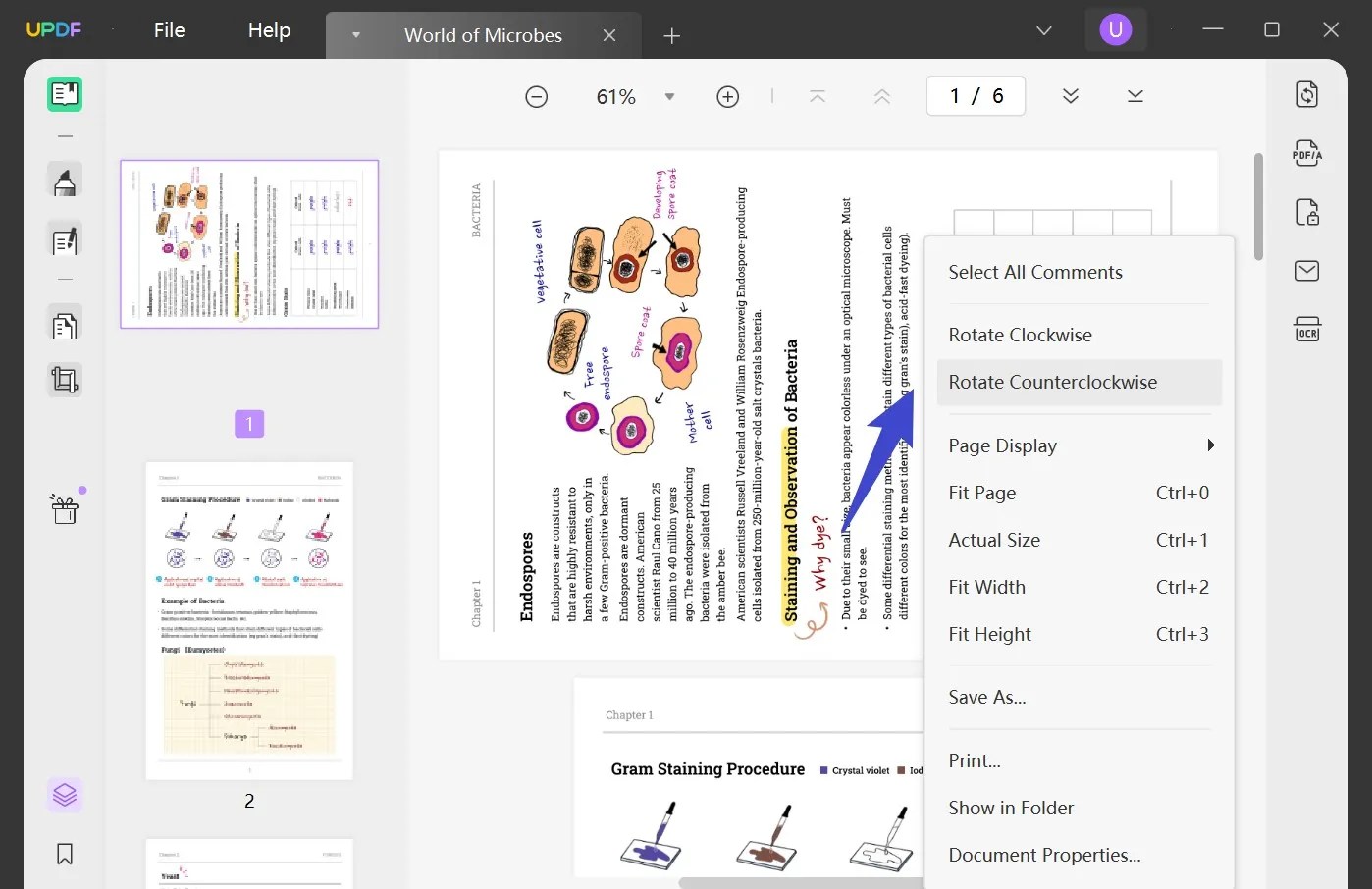Open the zoom percentage dropdown
1372x889 pixels.
[x=669, y=96]
